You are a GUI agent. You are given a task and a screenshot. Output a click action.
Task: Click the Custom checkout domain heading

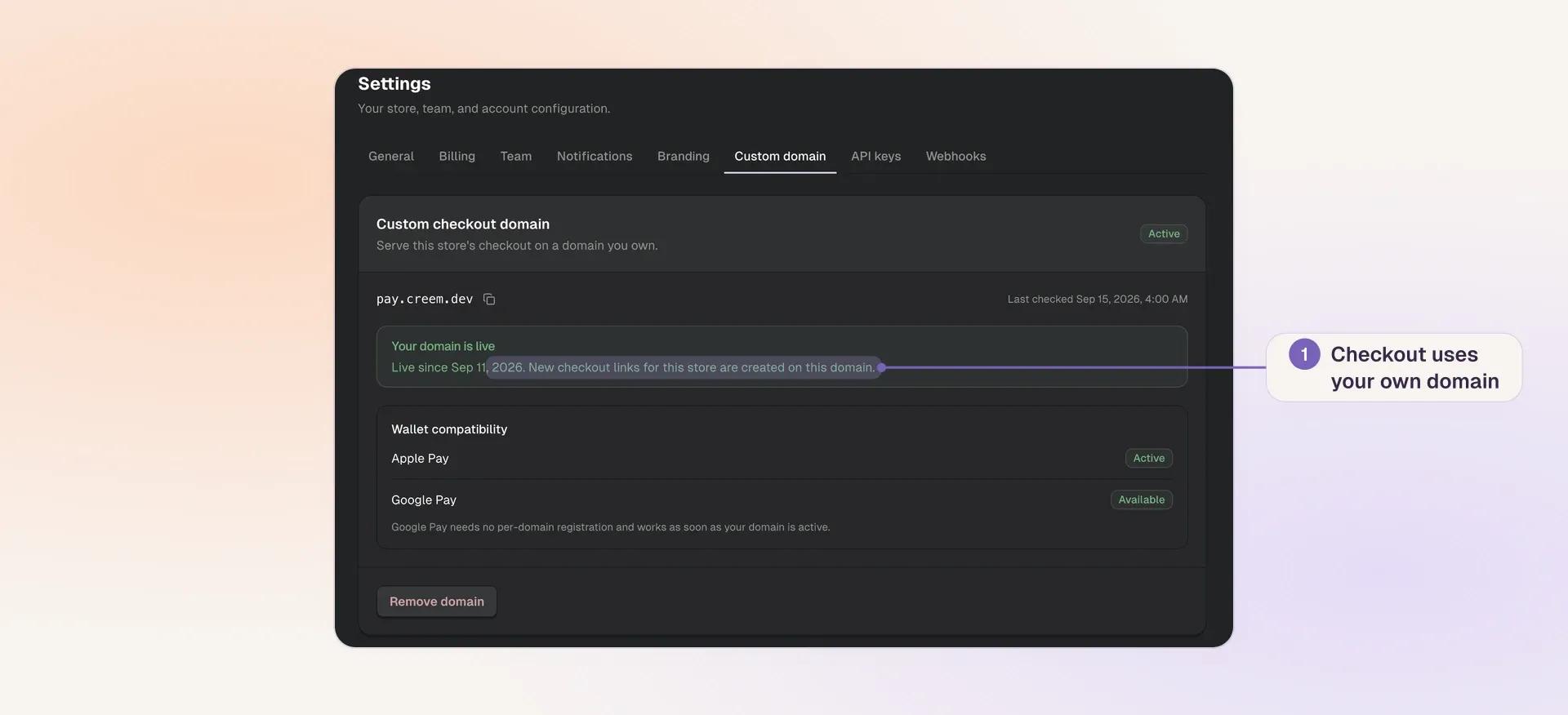463,224
